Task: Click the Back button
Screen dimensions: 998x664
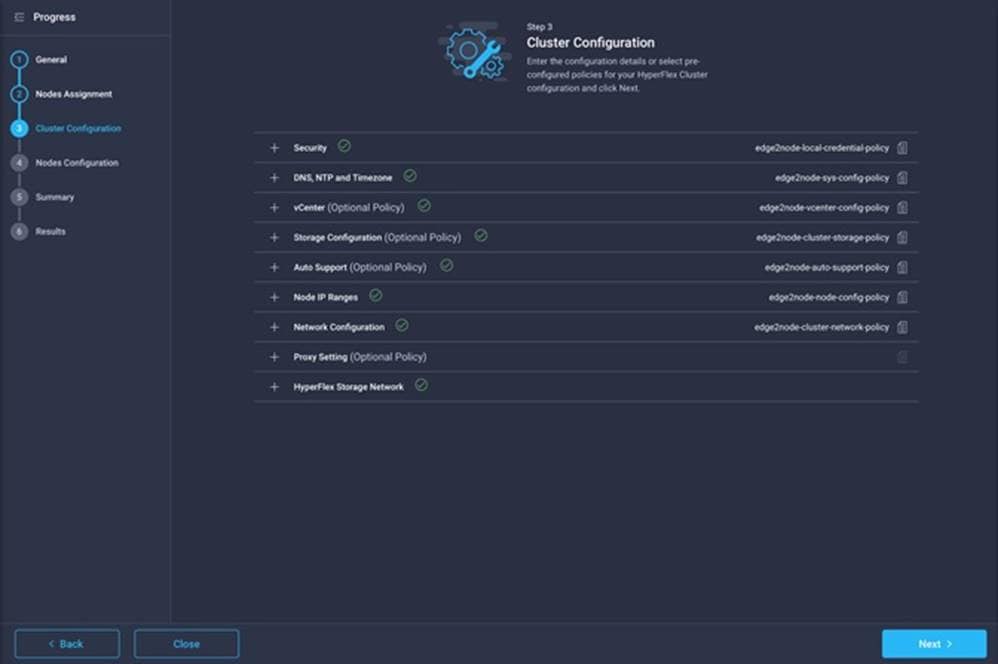Action: 67,644
